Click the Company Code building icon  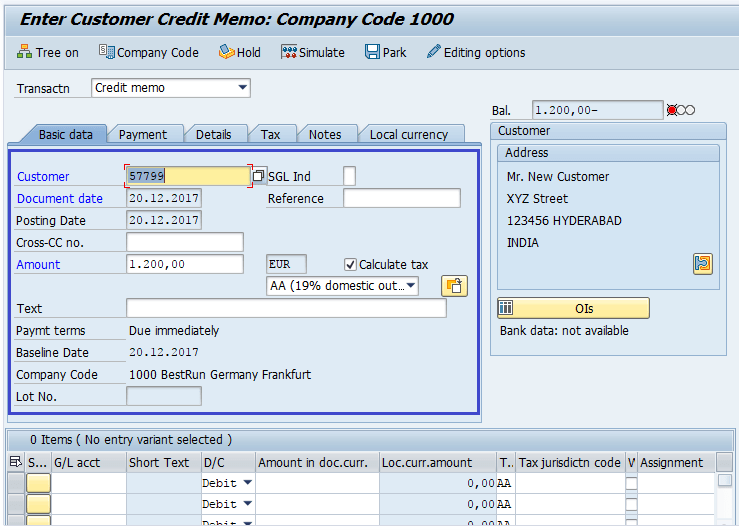[107, 52]
